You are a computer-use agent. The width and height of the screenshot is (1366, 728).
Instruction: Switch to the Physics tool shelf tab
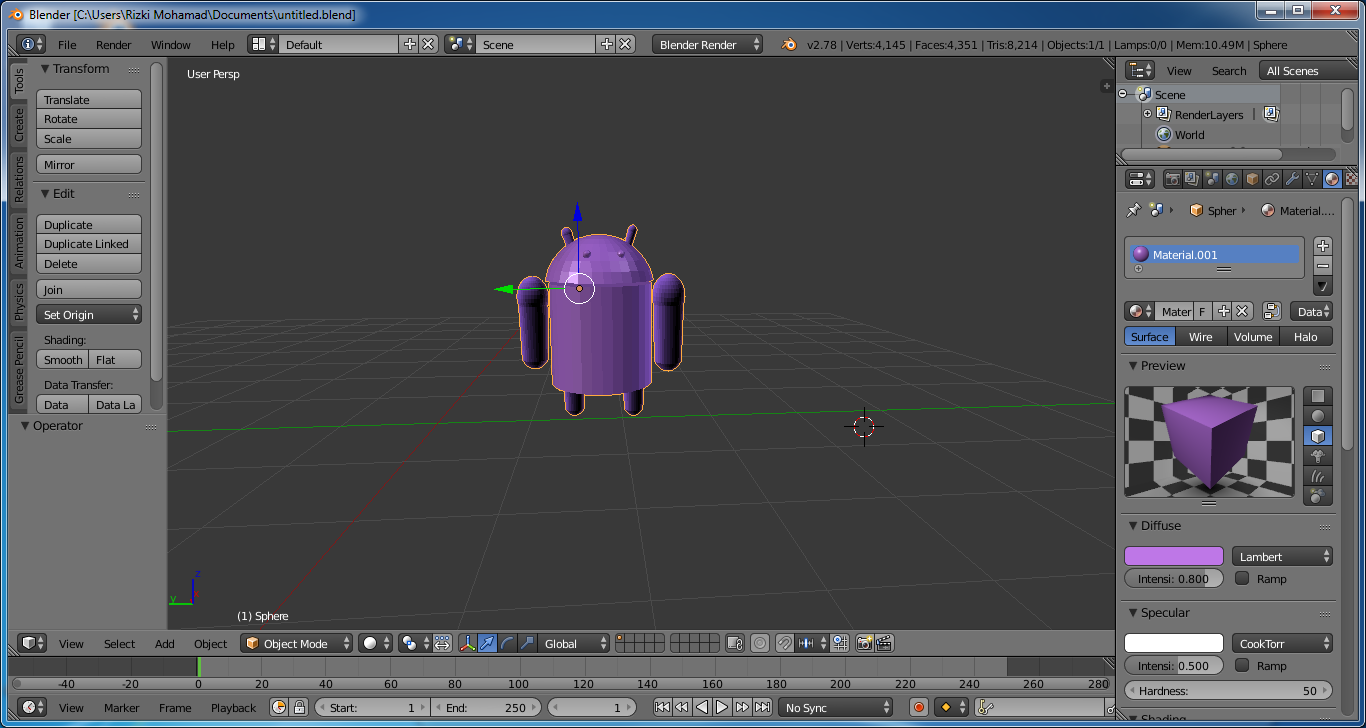click(18, 301)
